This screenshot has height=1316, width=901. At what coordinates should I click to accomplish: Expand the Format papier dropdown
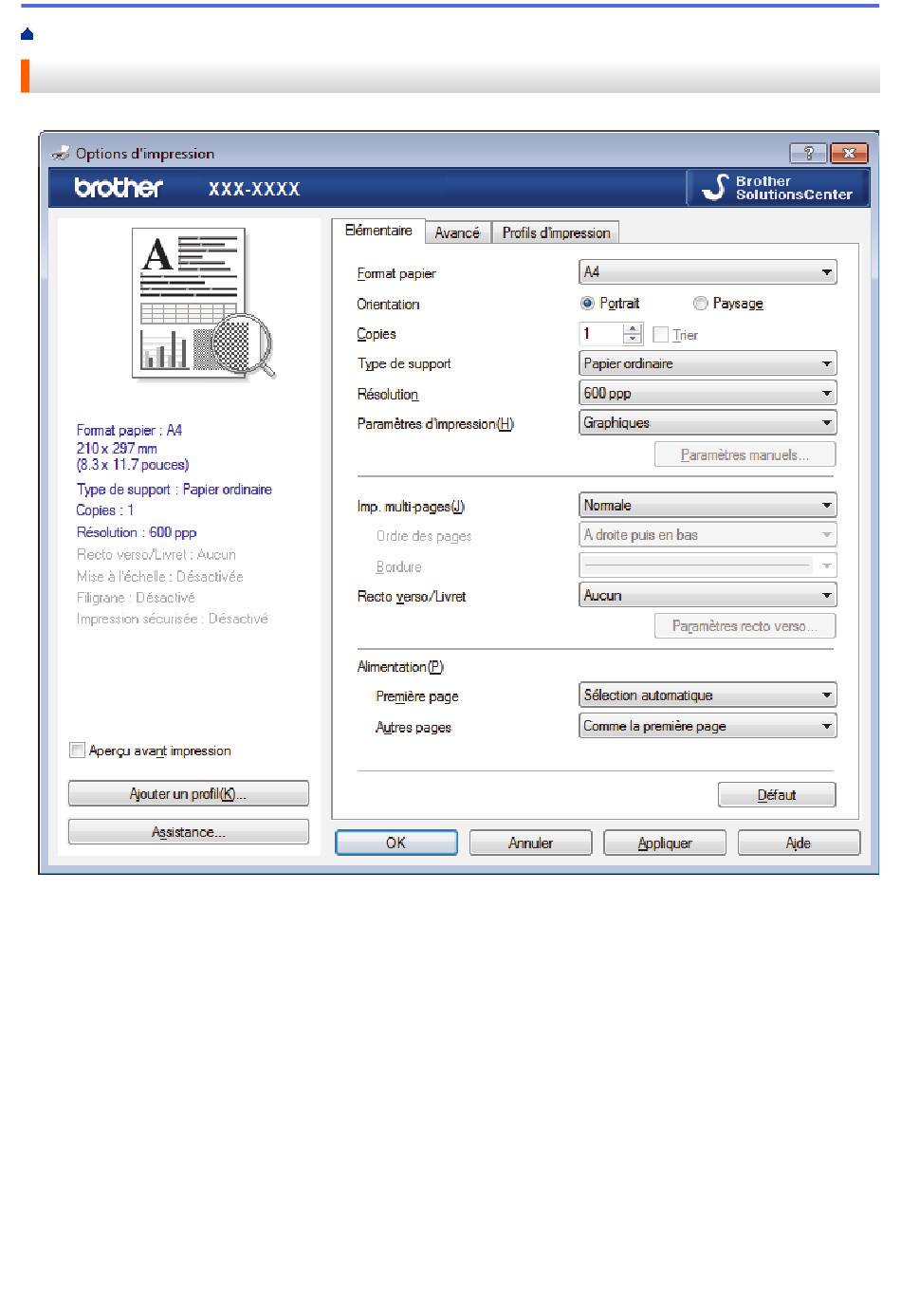pos(708,272)
